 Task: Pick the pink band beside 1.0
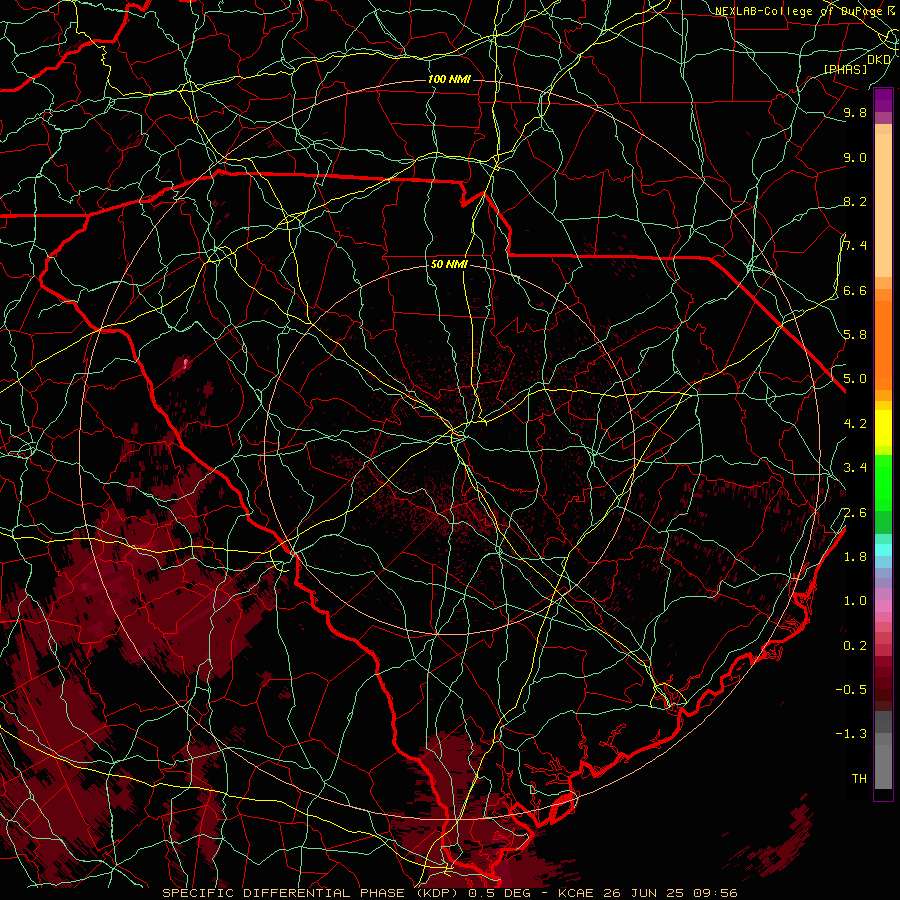click(x=883, y=606)
